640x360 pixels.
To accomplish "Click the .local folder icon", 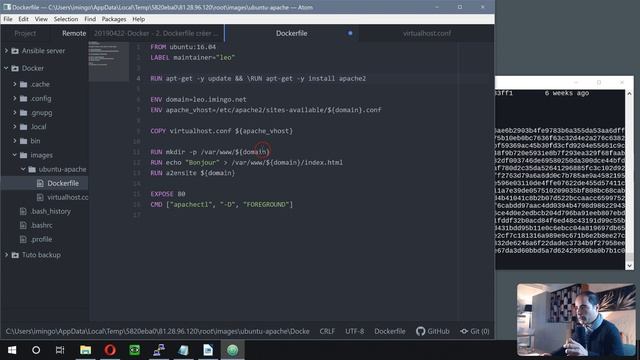I will (x=24, y=127).
